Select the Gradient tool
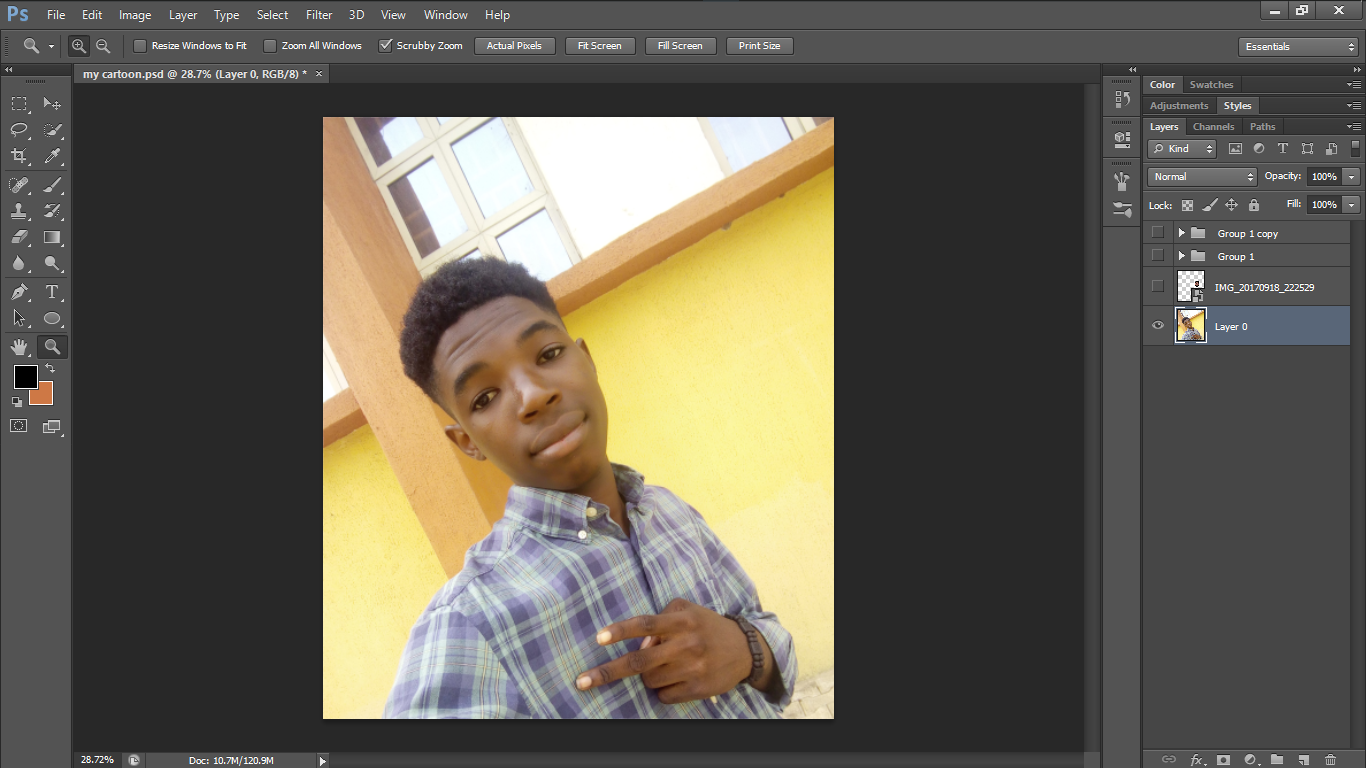The height and width of the screenshot is (768, 1366). [52, 237]
